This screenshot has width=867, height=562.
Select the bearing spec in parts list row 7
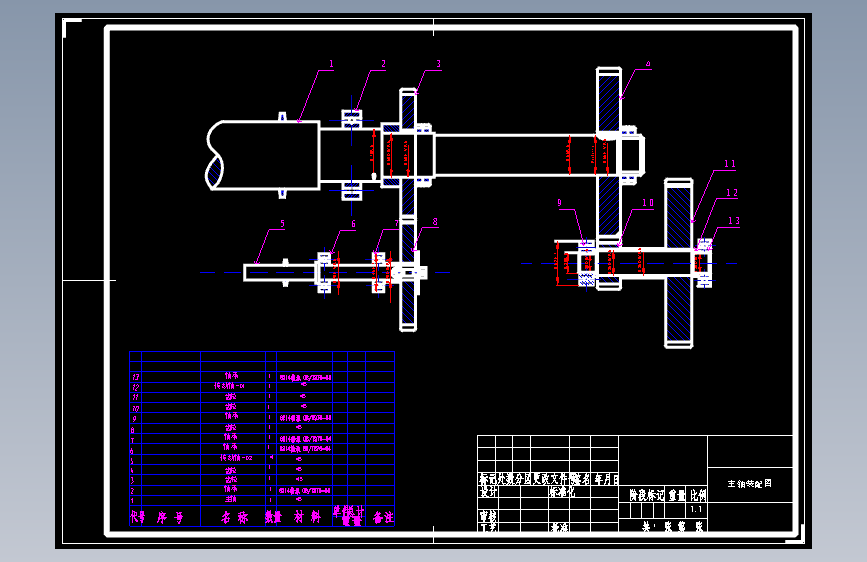tap(305, 439)
